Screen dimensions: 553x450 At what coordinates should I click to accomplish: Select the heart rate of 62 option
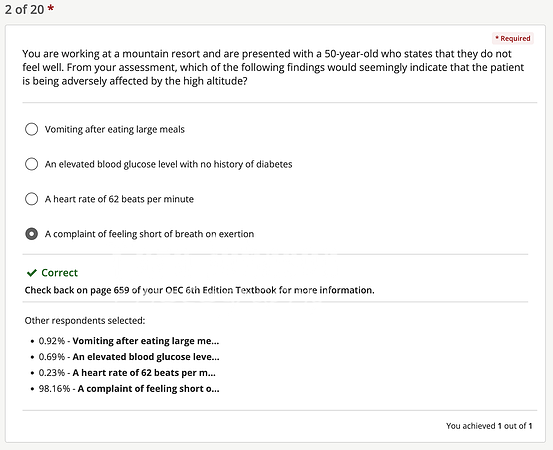pos(31,199)
